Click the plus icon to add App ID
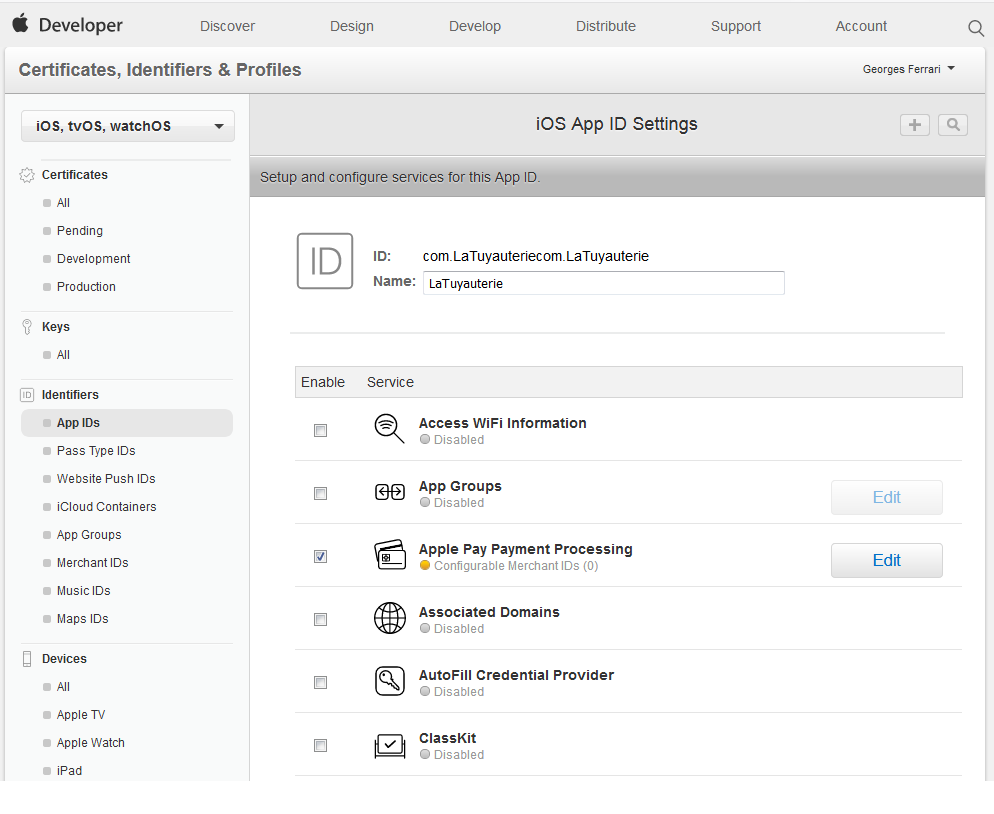Screen dimensions: 994x814 914,125
